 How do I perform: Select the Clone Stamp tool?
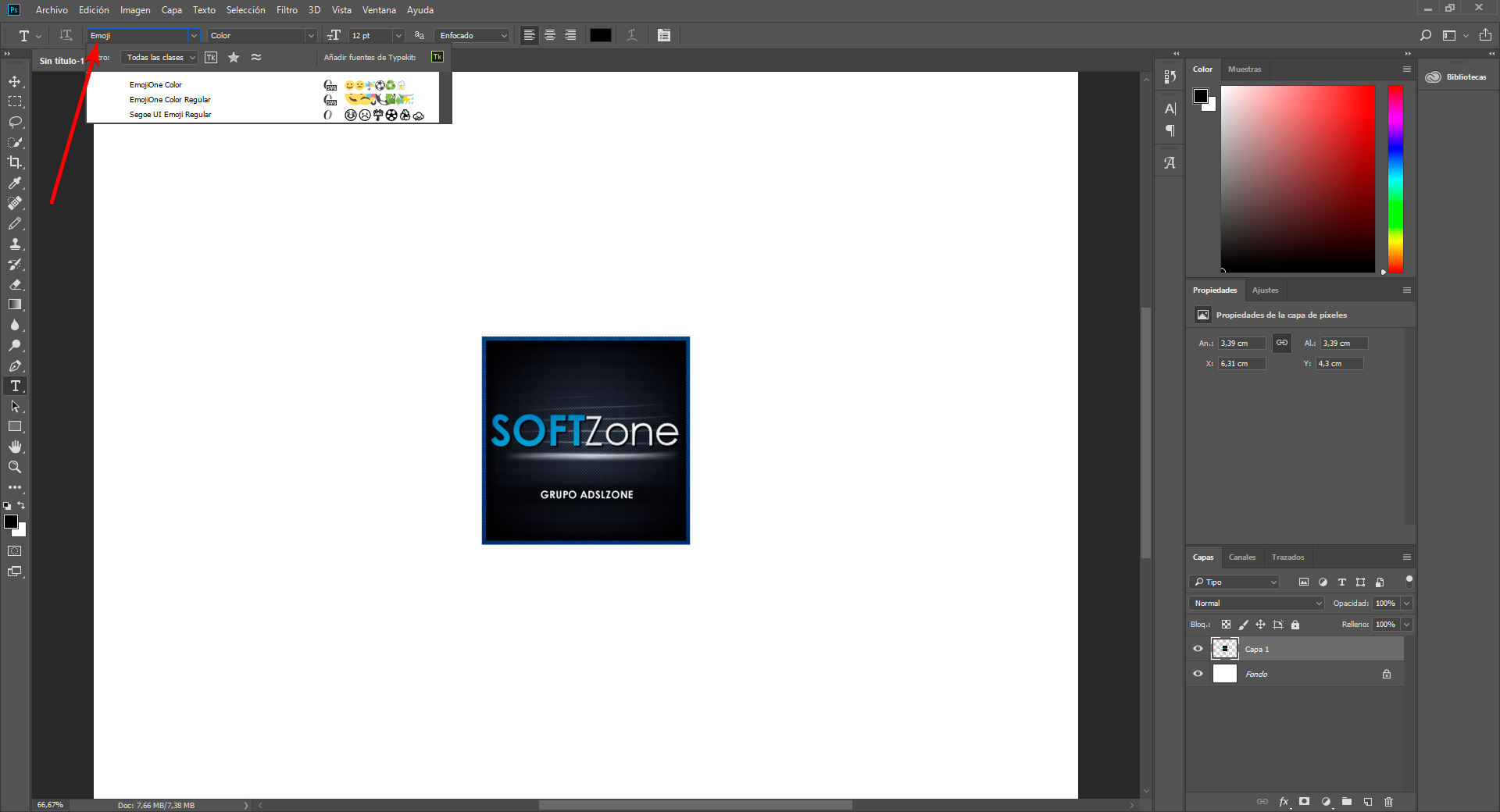(15, 244)
